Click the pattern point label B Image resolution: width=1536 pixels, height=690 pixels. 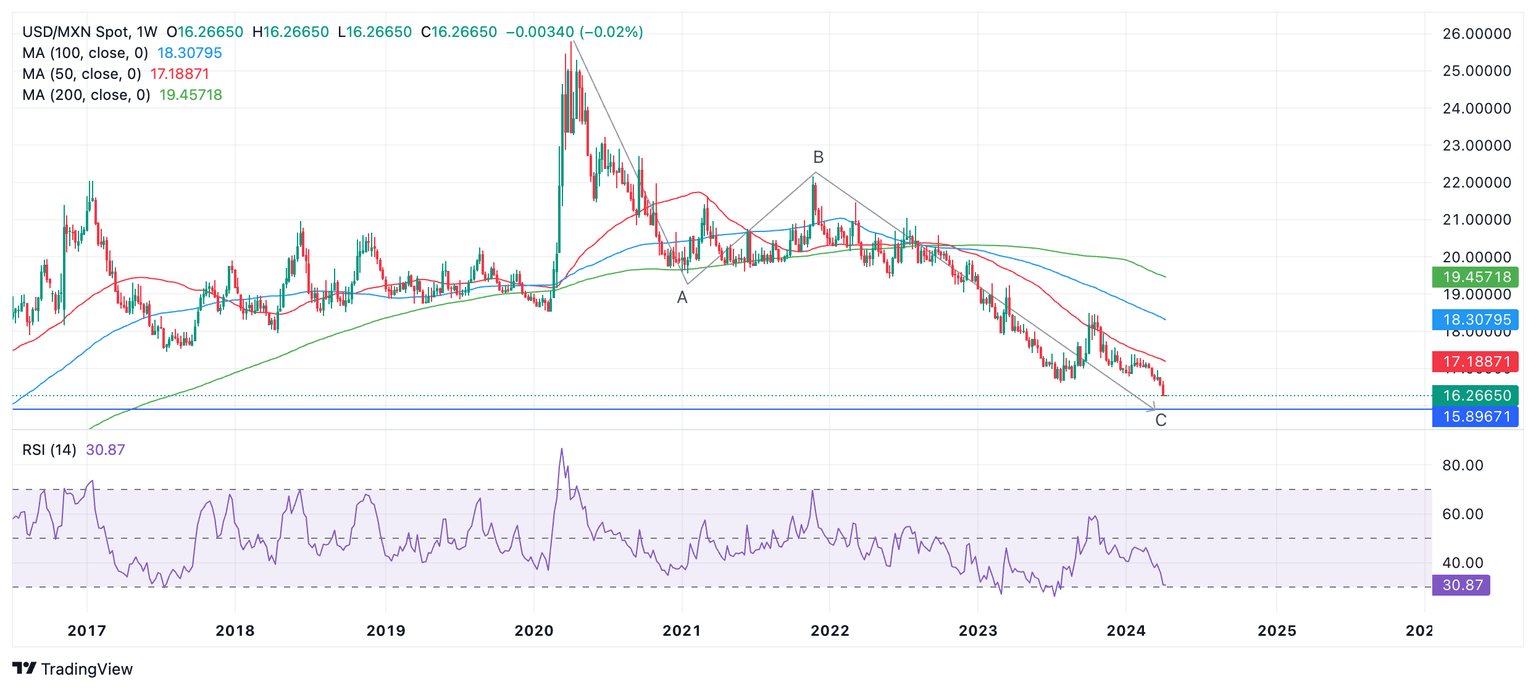click(818, 157)
